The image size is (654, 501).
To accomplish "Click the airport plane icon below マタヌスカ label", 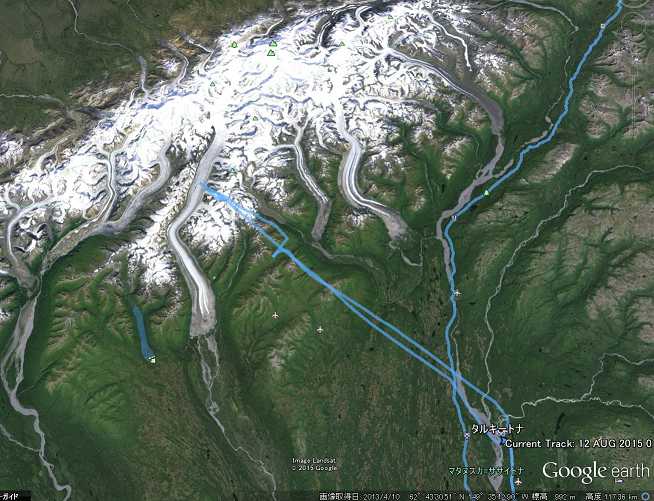I will [x=518, y=482].
